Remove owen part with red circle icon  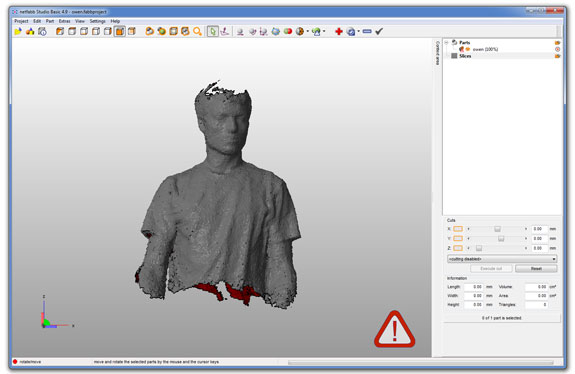[x=557, y=49]
